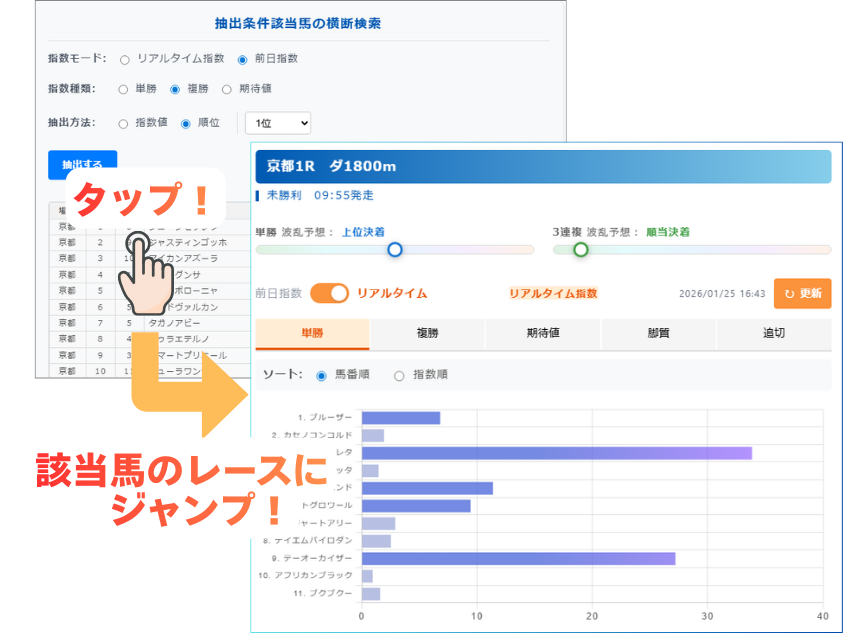Open the 追切 tab

click(773, 334)
